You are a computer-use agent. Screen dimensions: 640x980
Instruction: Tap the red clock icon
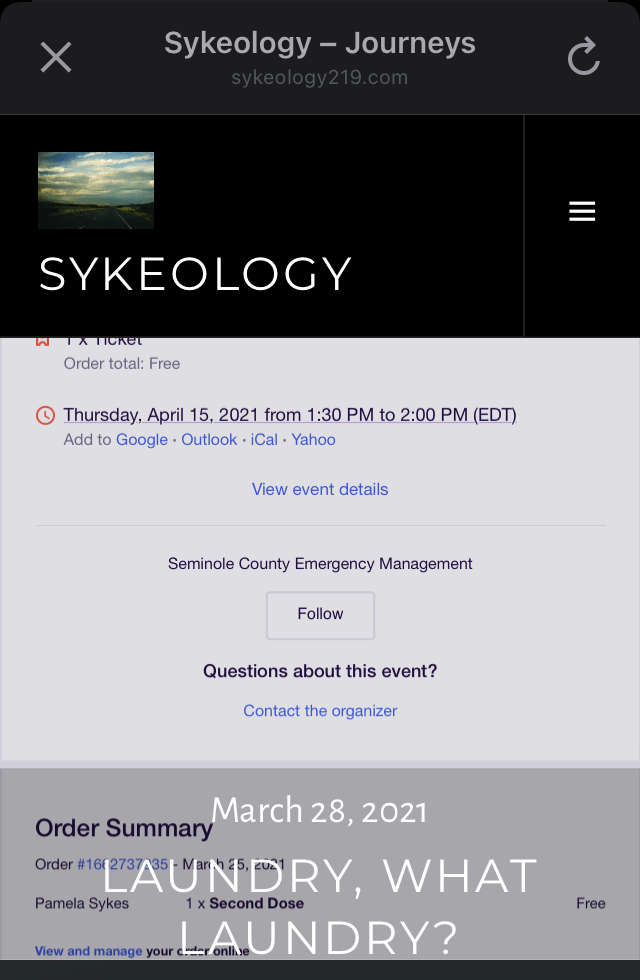click(x=45, y=415)
